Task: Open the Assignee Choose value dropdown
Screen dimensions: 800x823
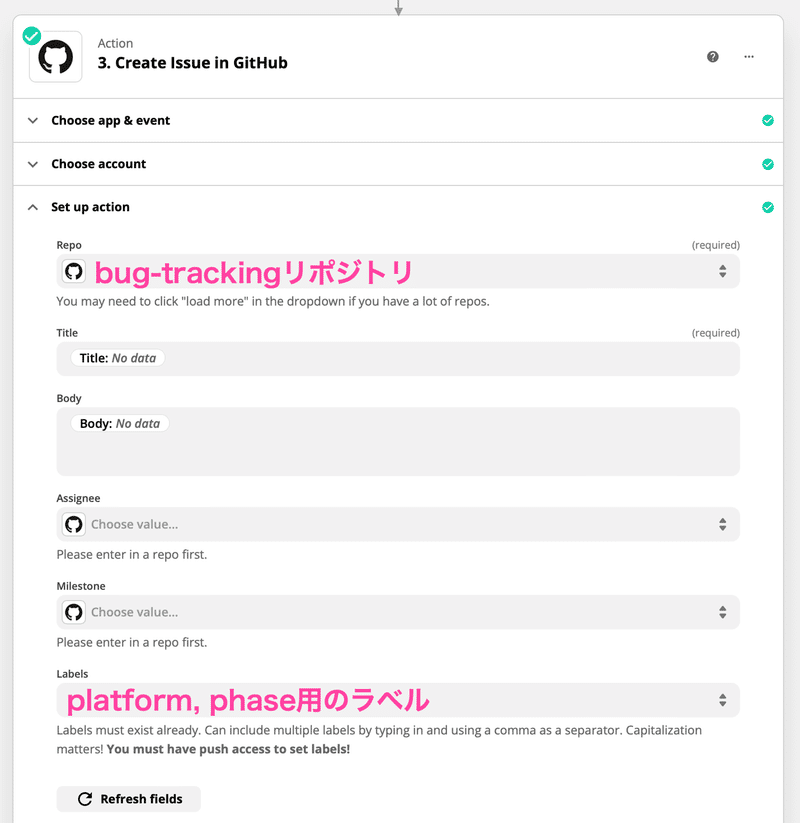Action: point(398,524)
